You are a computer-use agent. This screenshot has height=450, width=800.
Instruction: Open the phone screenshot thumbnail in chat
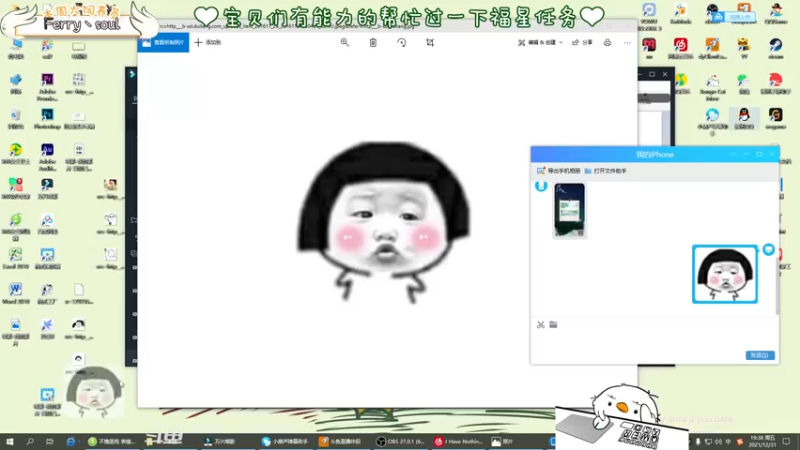coord(569,210)
